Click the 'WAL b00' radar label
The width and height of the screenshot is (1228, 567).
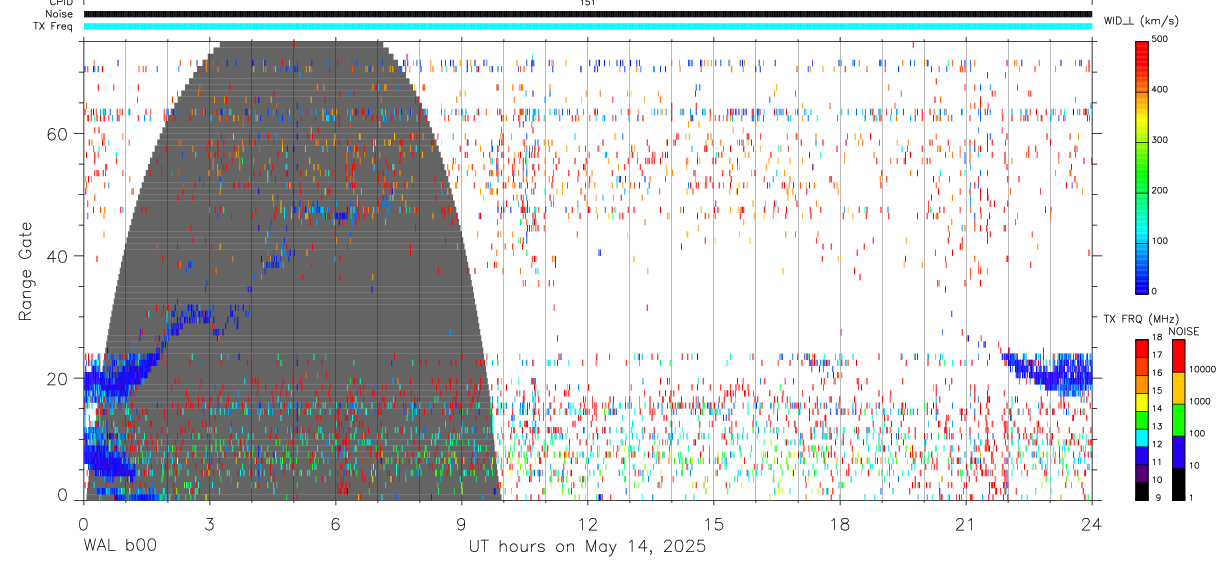pyautogui.click(x=120, y=547)
